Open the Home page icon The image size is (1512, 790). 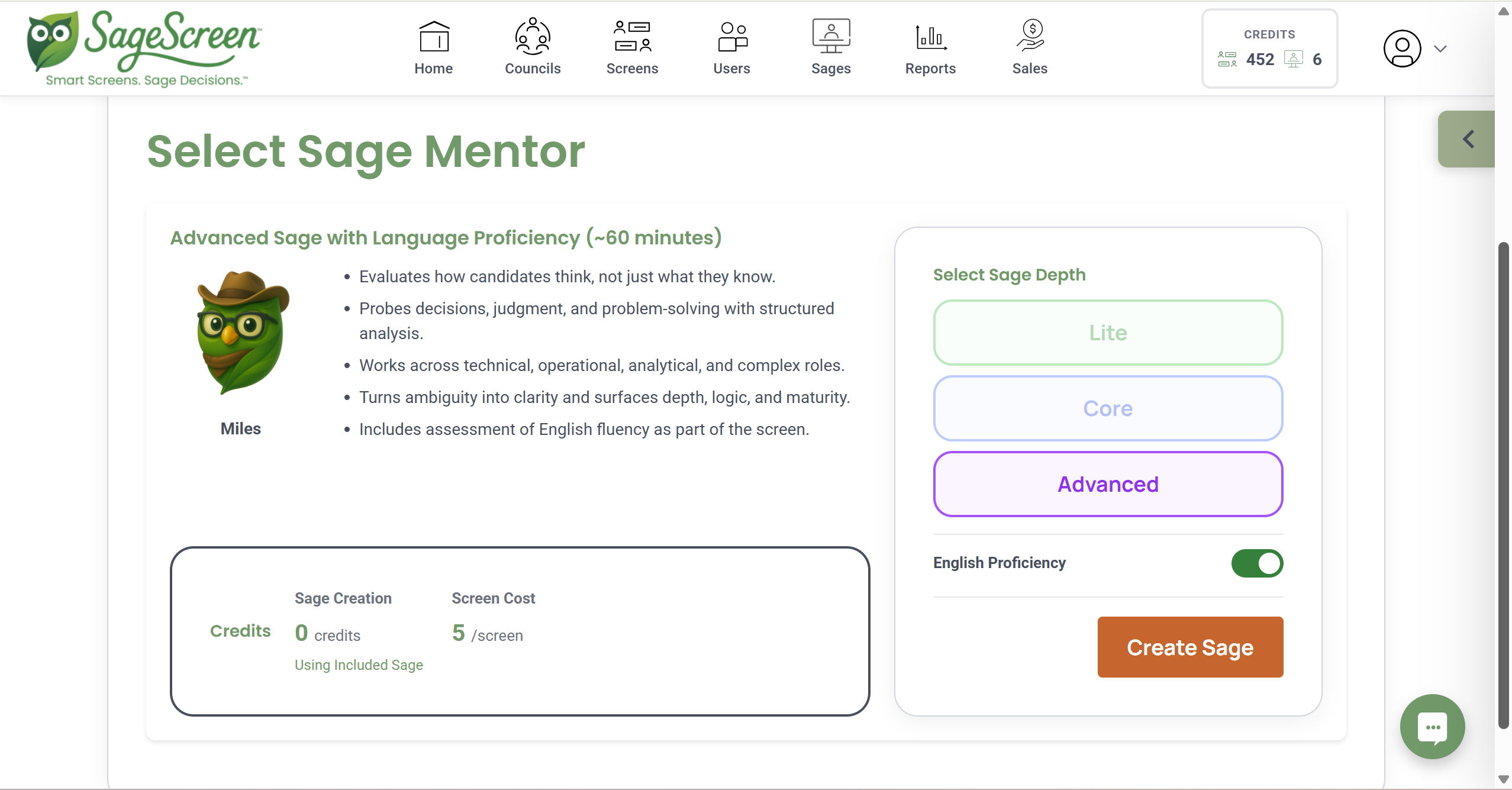(x=434, y=37)
